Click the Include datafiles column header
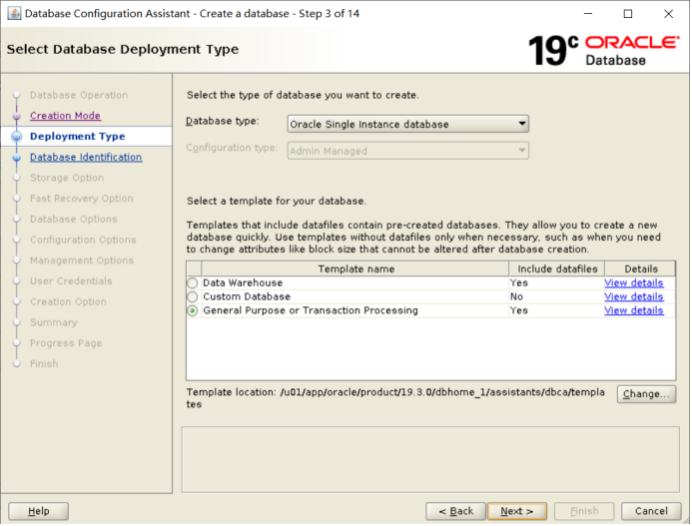The height and width of the screenshot is (526, 692). (x=557, y=269)
